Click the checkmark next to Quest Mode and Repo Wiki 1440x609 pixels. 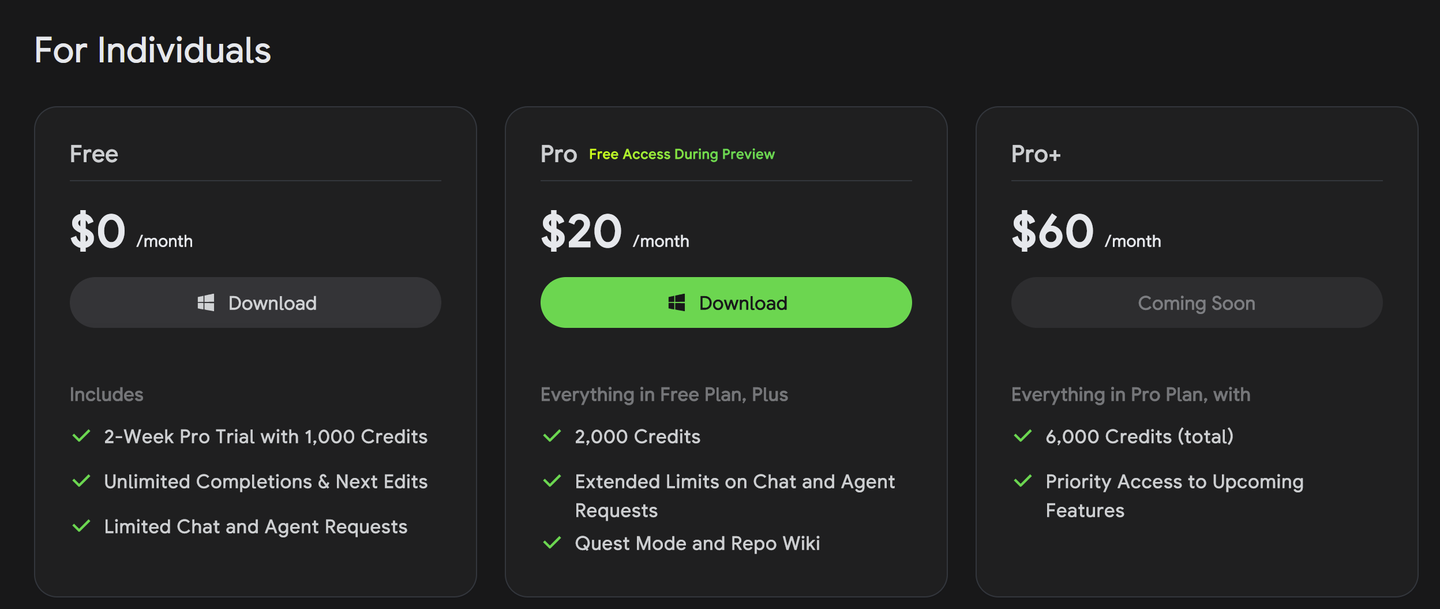point(552,543)
